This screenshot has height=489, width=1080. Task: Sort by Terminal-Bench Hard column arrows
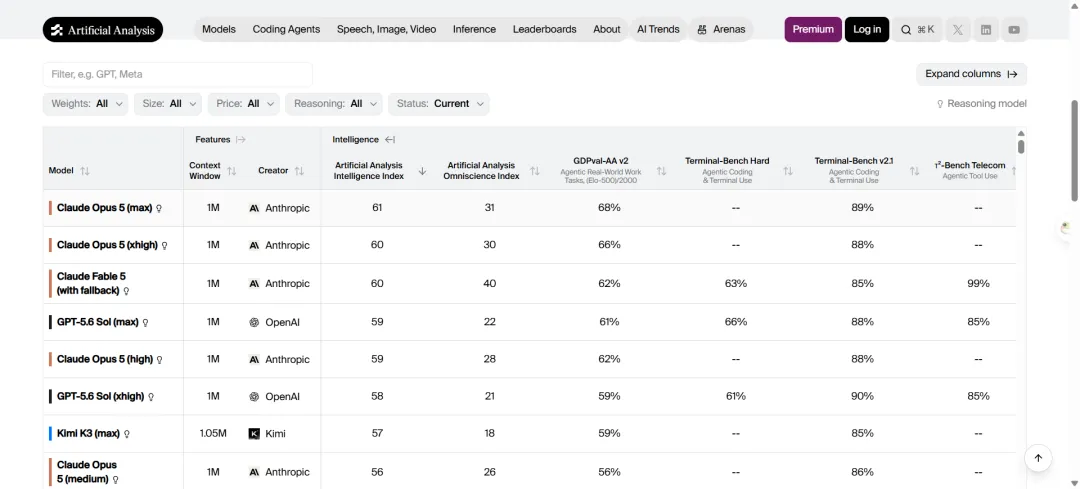(788, 171)
